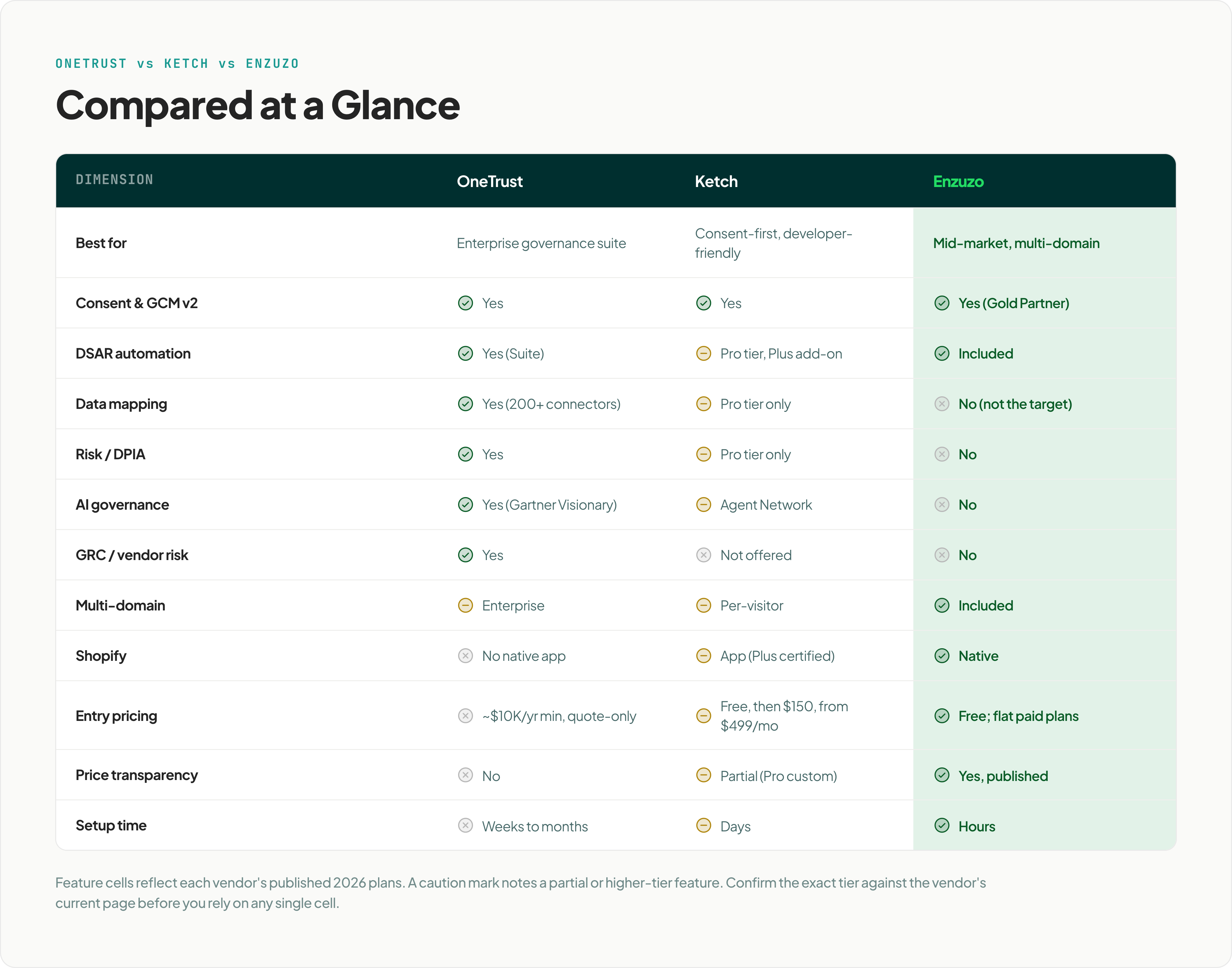The image size is (1232, 968).
Task: Click the cross icon beside No (not the target)
Action: (942, 404)
